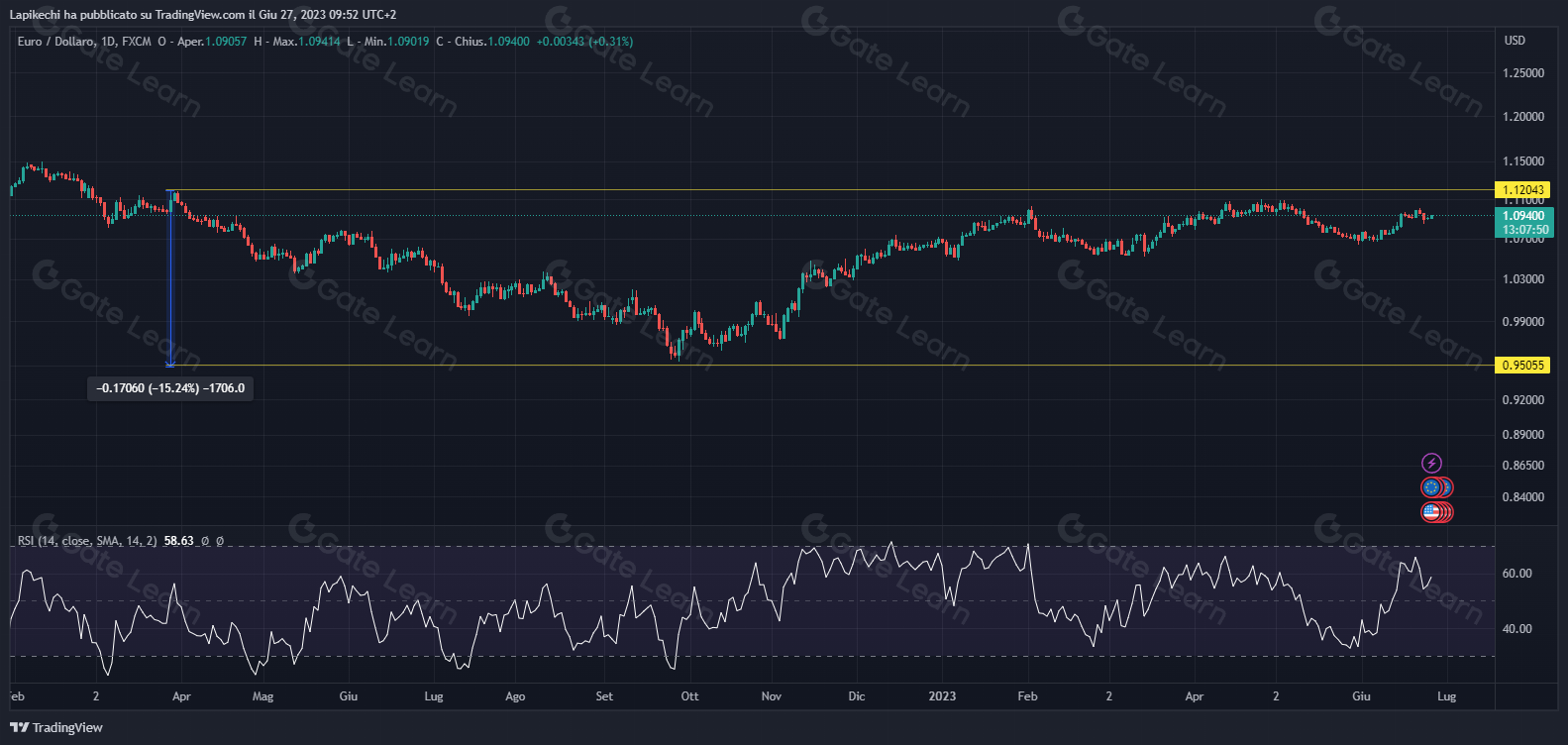Open the European Union flag event marker
Image resolution: width=1568 pixels, height=745 pixels.
[1430, 487]
